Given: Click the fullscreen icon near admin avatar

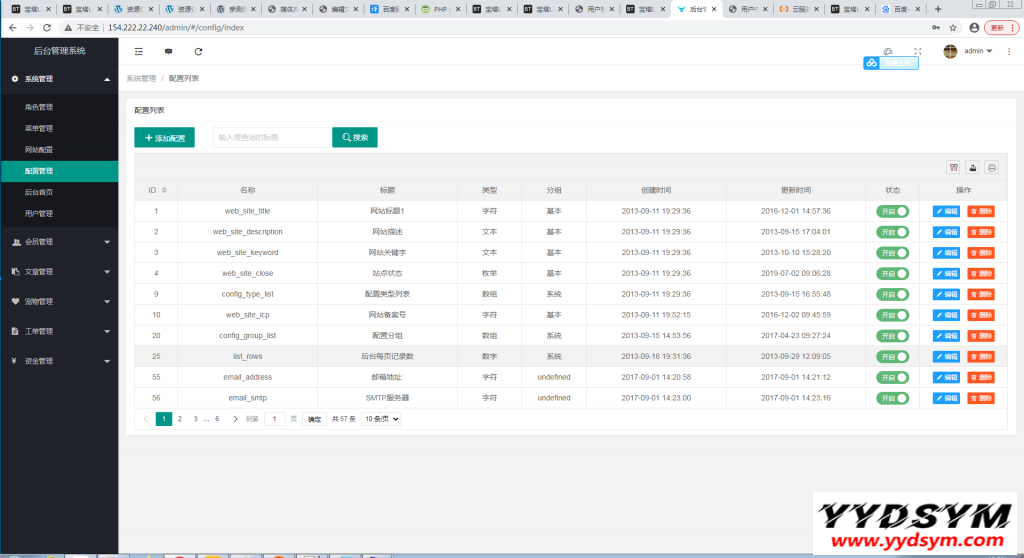Looking at the screenshot, I should click(917, 51).
